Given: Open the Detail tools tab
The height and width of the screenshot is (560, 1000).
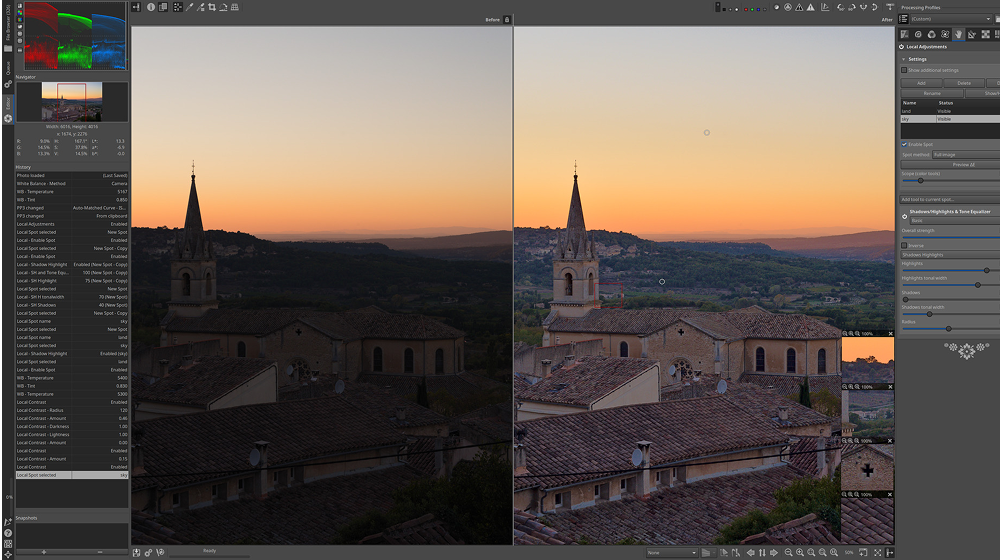Looking at the screenshot, I should click(918, 34).
